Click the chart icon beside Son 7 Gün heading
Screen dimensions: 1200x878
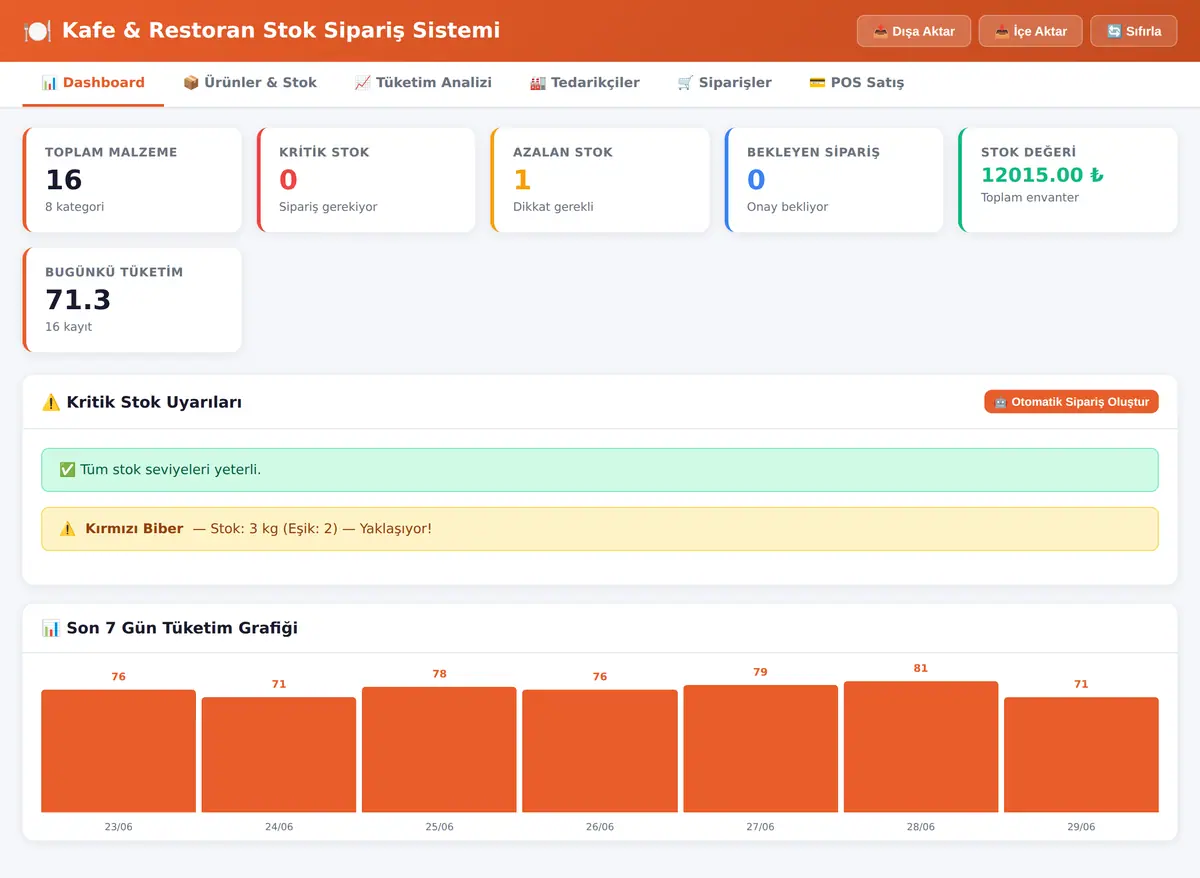[x=51, y=628]
